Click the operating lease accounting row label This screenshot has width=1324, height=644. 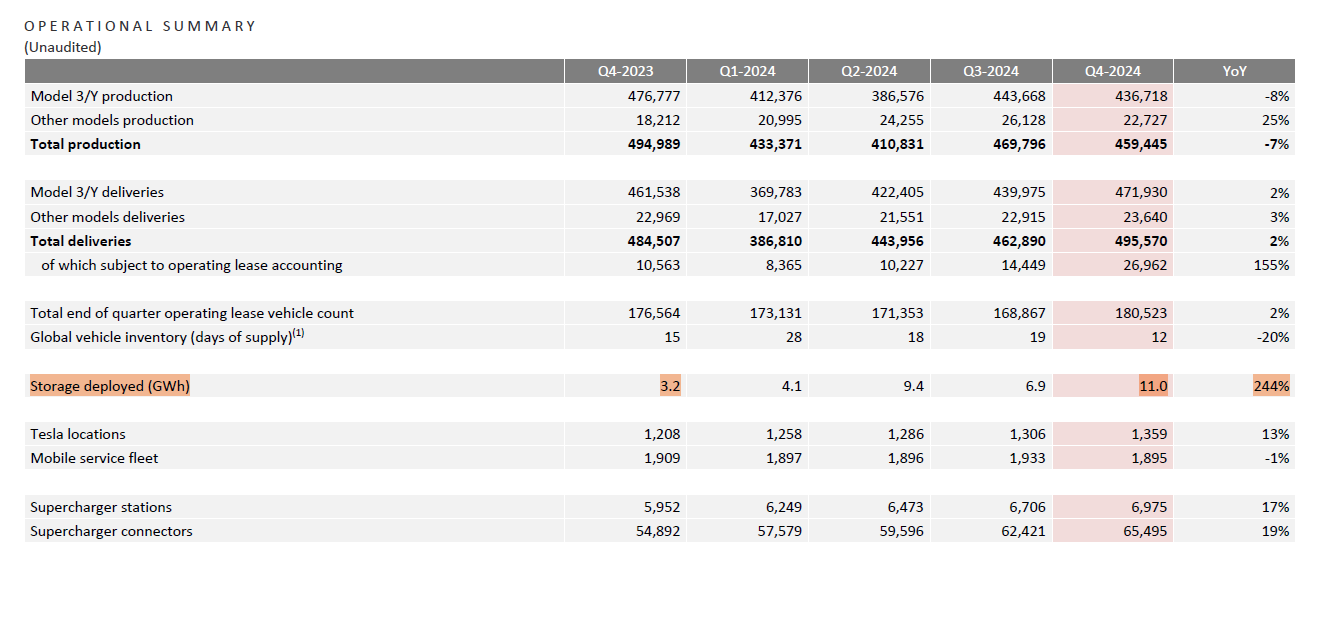(192, 265)
